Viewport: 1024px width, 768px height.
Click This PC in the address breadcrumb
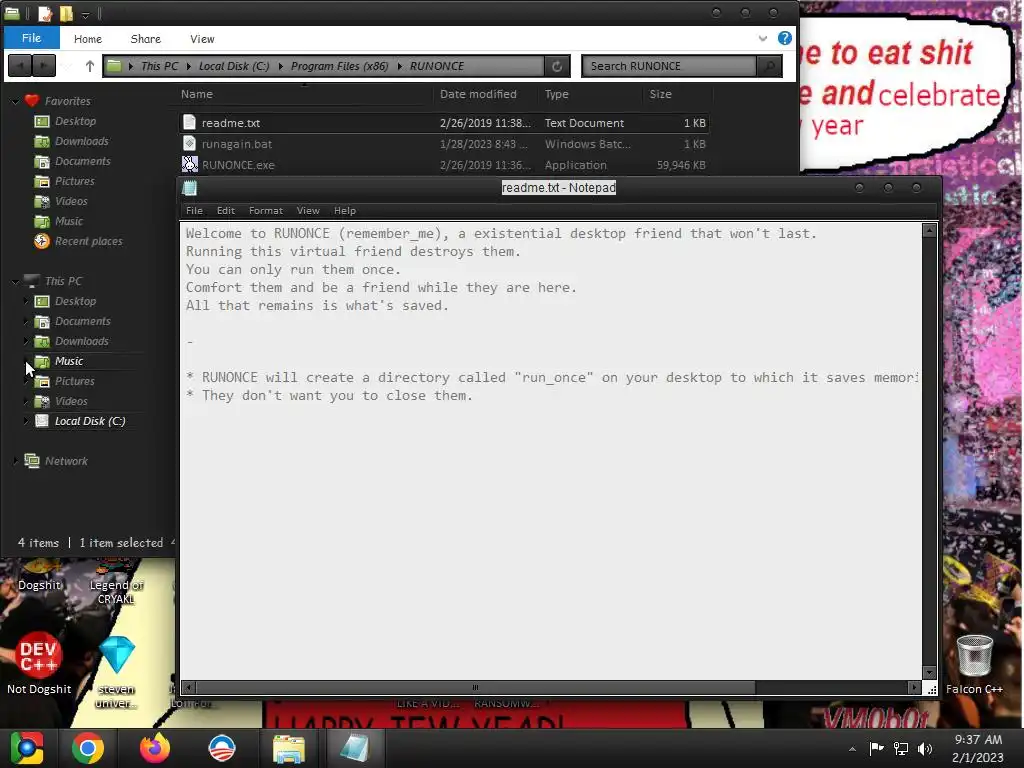point(159,66)
